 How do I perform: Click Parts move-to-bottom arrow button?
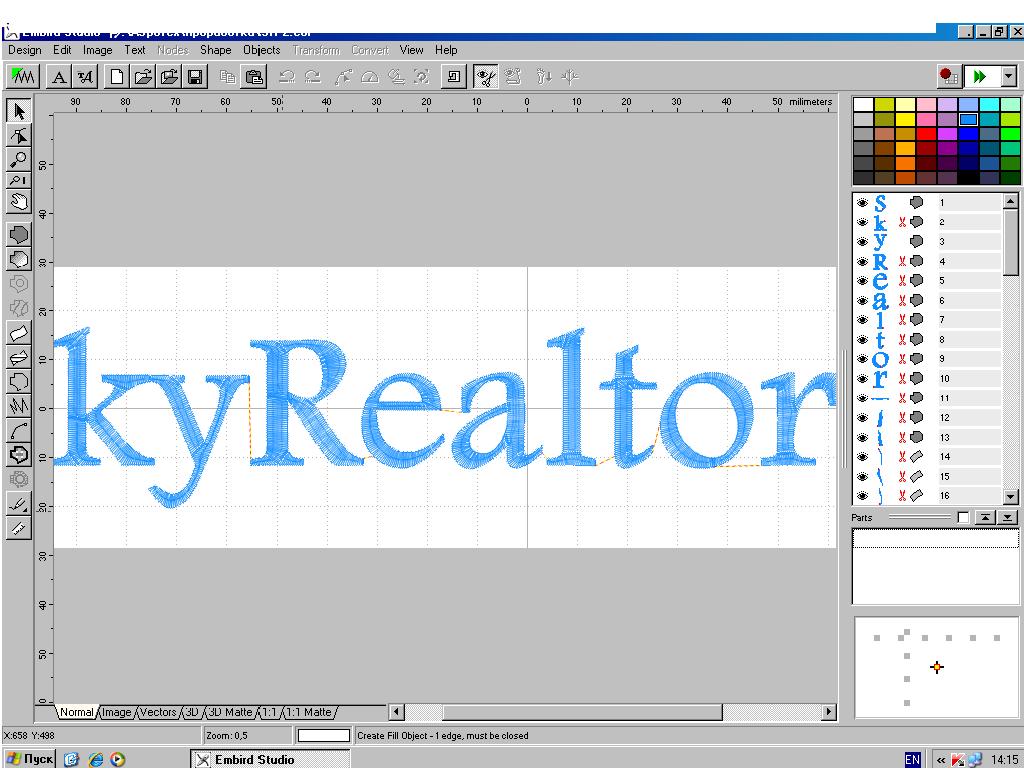tap(1008, 517)
